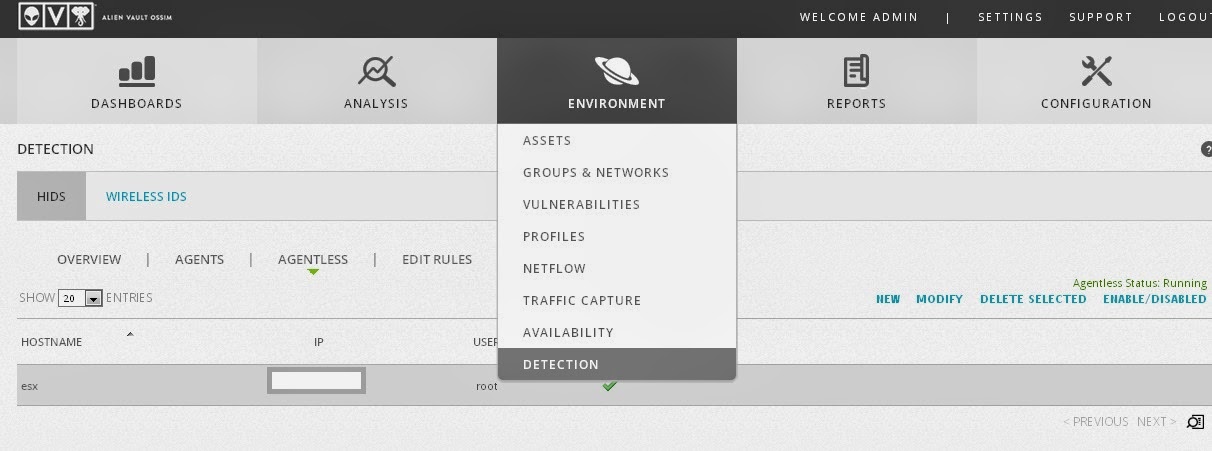1212x451 pixels.
Task: Switch to the Wireless IDS tab
Action: point(146,197)
